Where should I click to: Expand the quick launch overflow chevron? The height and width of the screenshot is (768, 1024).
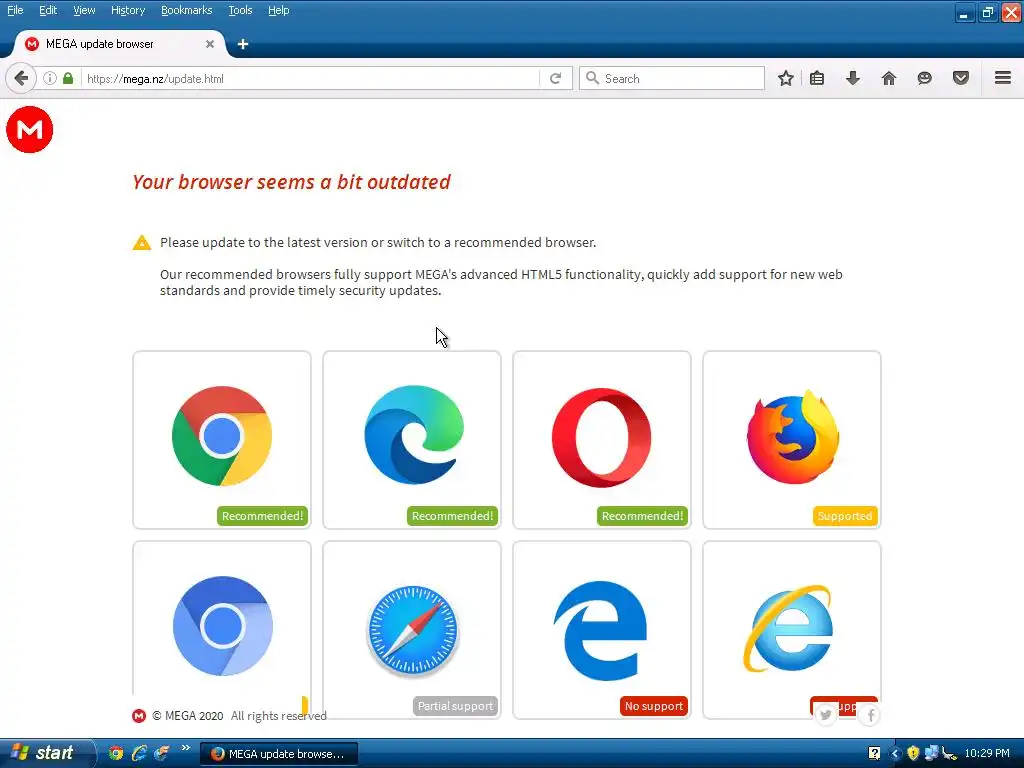[x=185, y=748]
